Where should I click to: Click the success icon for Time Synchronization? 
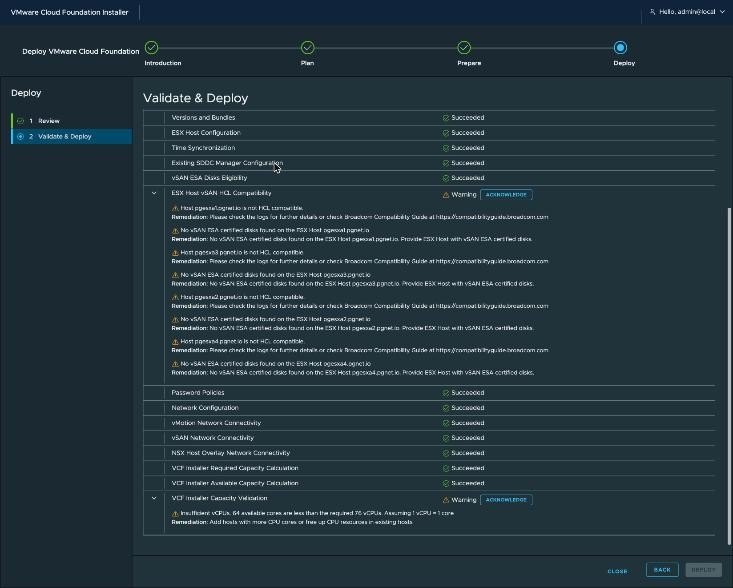pyautogui.click(x=446, y=148)
